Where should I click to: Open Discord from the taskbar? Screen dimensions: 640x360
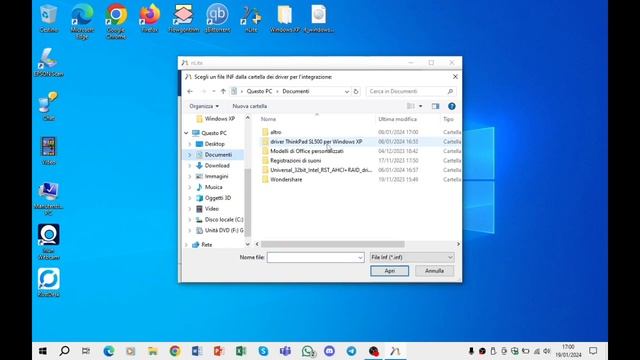[329, 351]
